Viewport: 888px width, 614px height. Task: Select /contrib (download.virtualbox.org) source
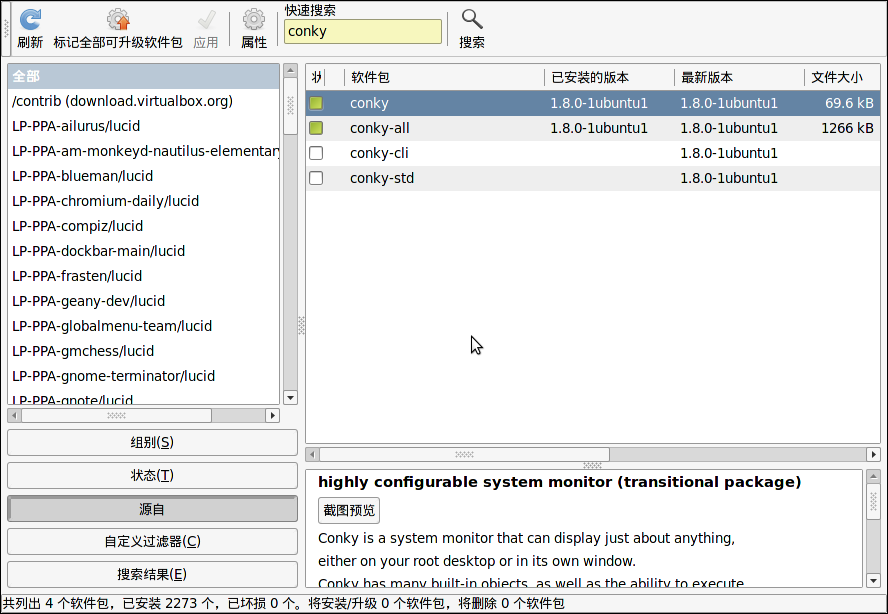tap(143, 101)
